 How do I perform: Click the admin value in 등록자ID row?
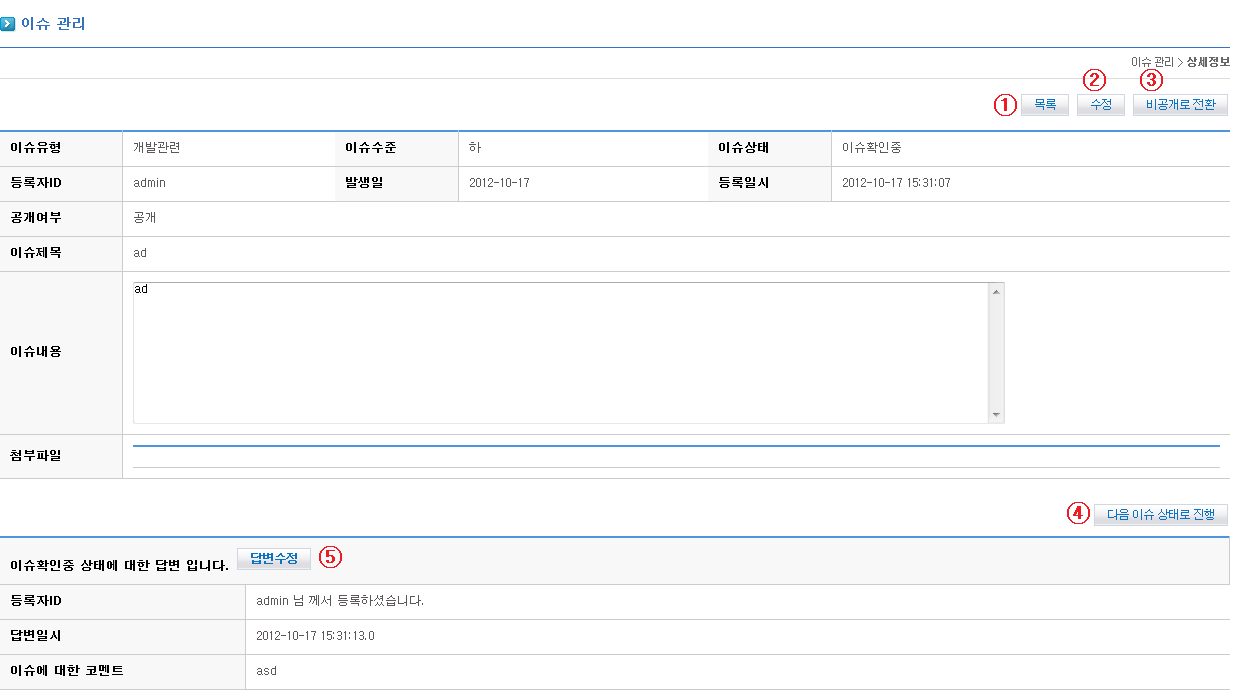(149, 183)
